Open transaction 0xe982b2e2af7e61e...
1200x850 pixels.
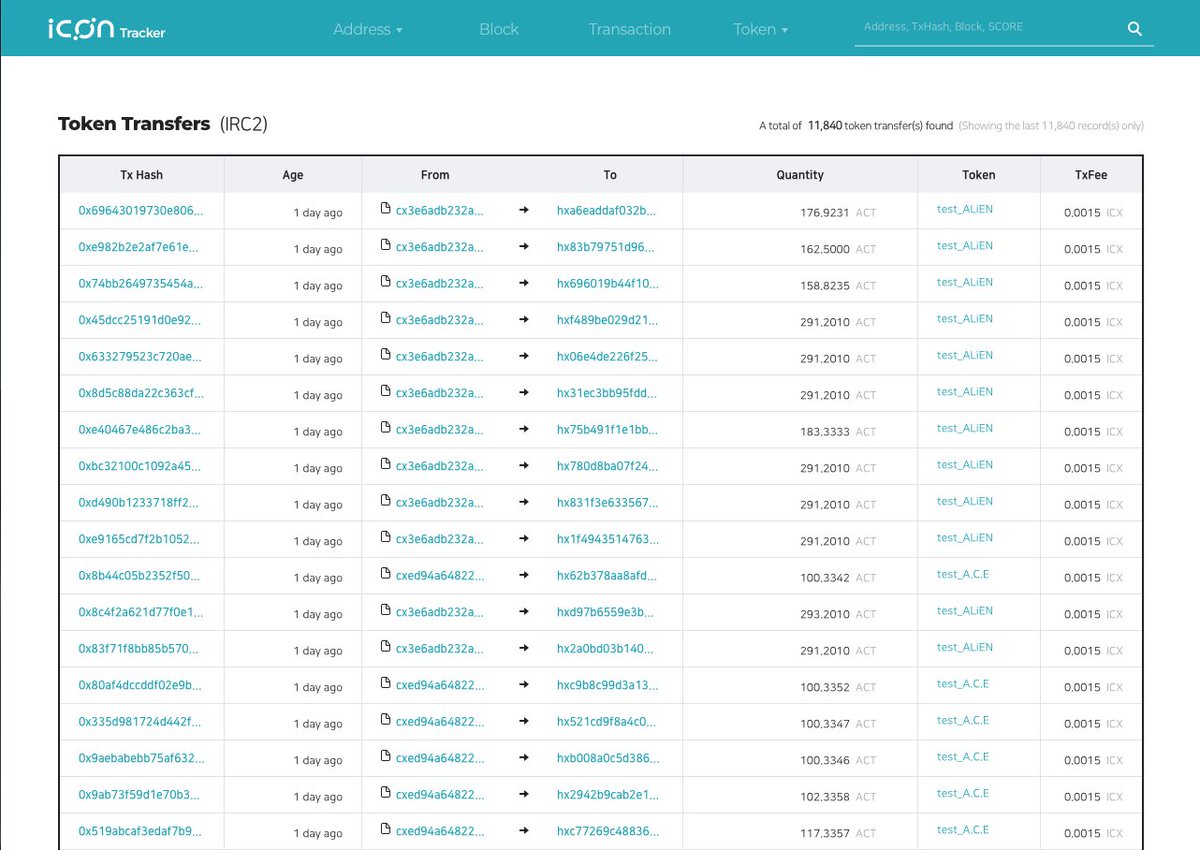coord(139,247)
